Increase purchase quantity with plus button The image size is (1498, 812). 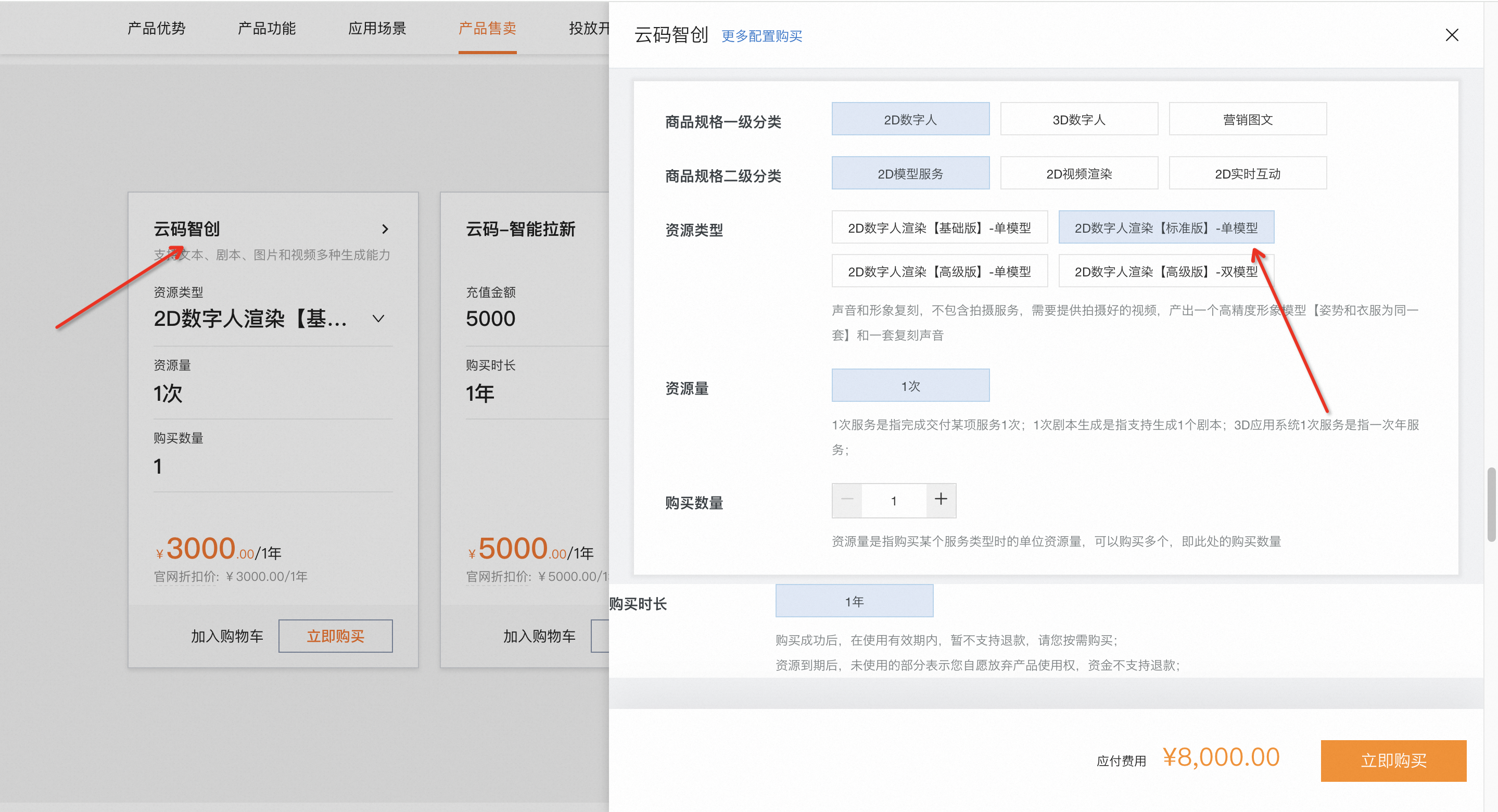pyautogui.click(x=941, y=500)
